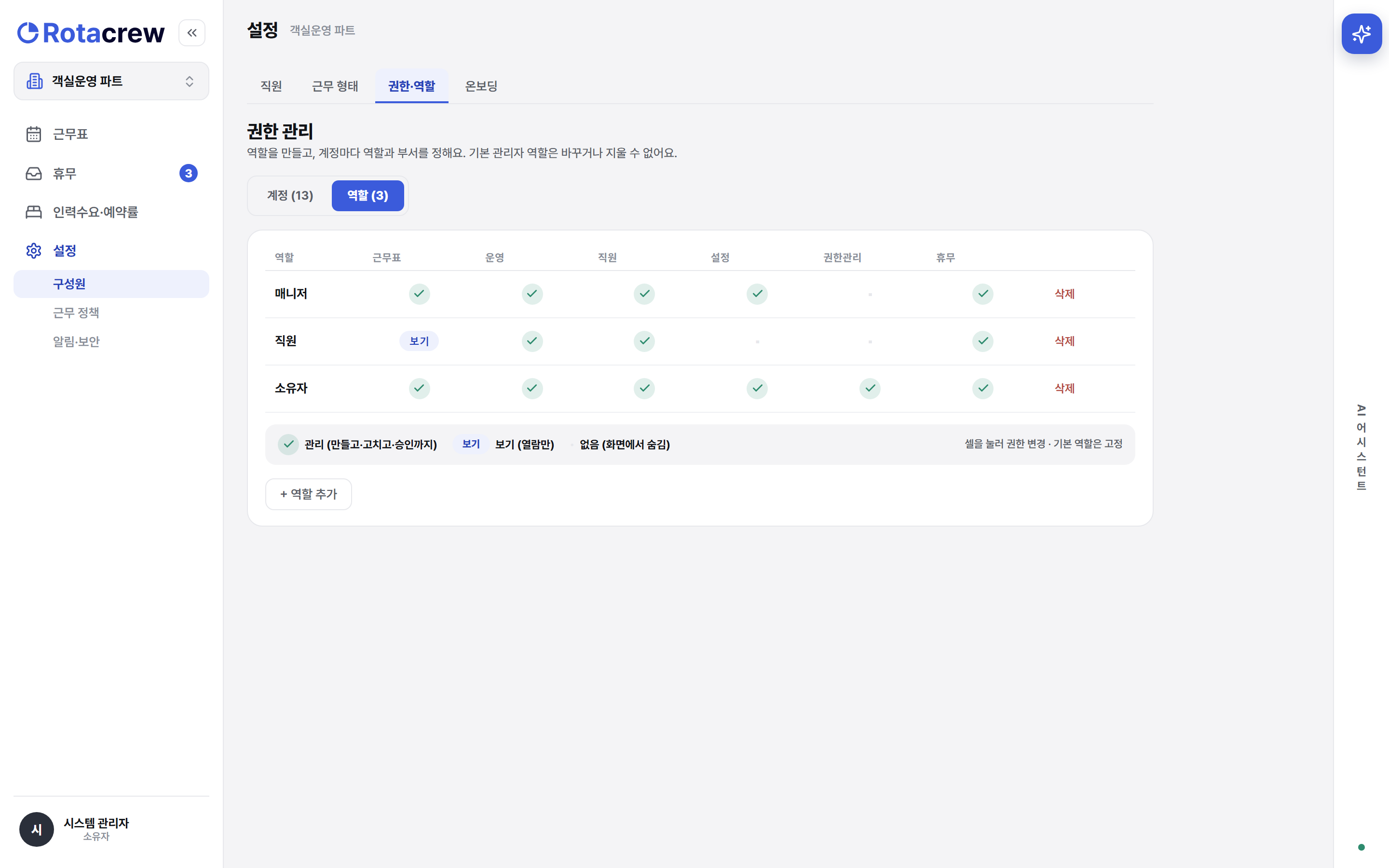Toggle 소유자 설정 permission check
This screenshot has width=1389, height=868.
point(757,388)
